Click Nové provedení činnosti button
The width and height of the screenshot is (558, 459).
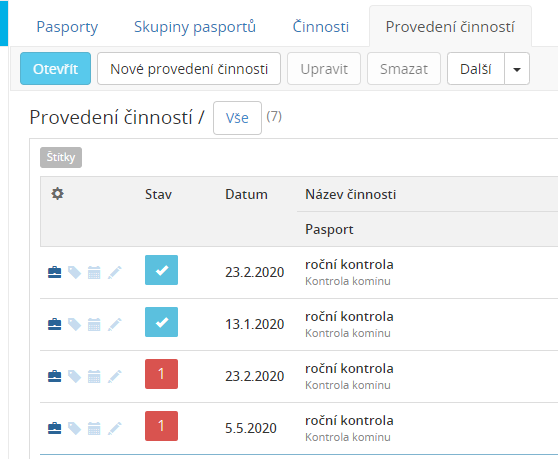point(189,69)
